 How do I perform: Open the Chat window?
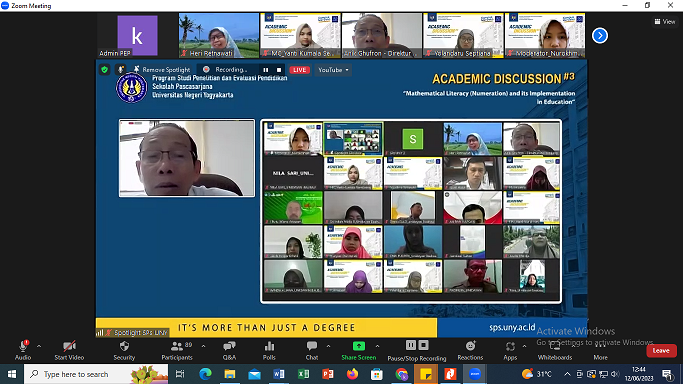[312, 350]
